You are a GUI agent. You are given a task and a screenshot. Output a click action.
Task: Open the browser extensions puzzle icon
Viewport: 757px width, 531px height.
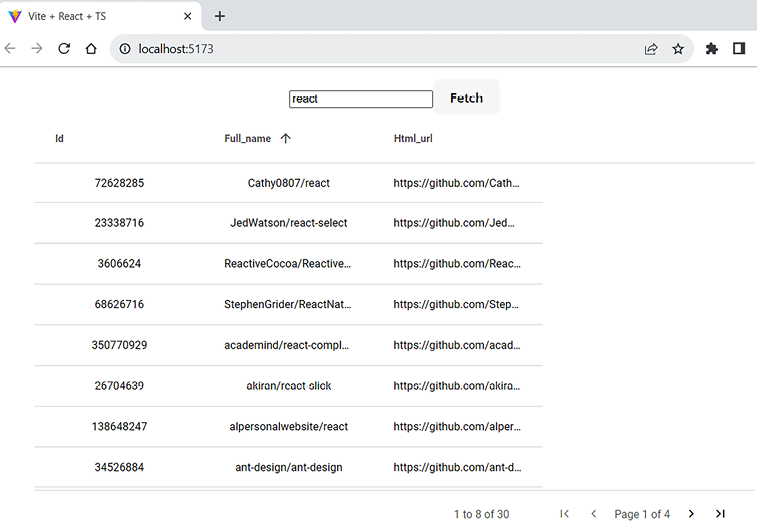[x=712, y=48]
